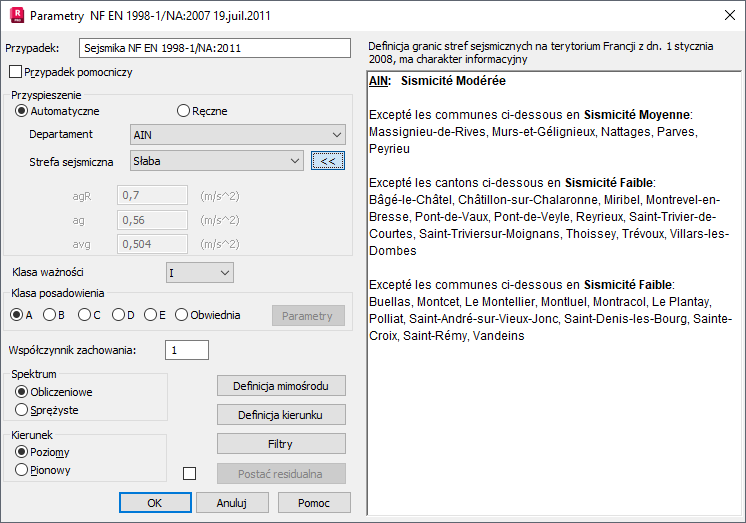The width and height of the screenshot is (746, 523).
Task: Choose Sprężyste spectrum option
Action: tap(21, 410)
